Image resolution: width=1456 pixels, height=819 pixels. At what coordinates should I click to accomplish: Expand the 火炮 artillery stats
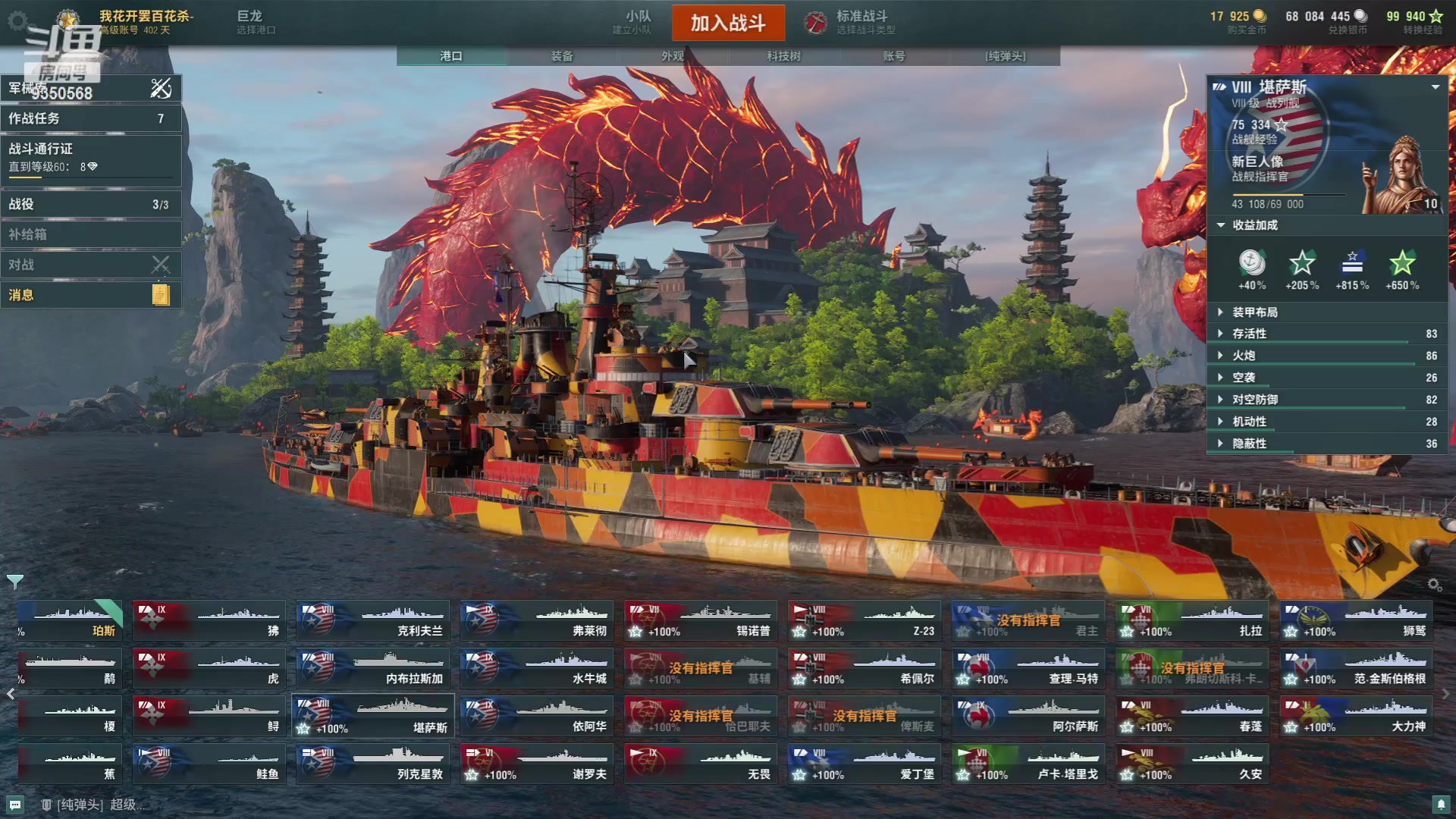[1327, 356]
